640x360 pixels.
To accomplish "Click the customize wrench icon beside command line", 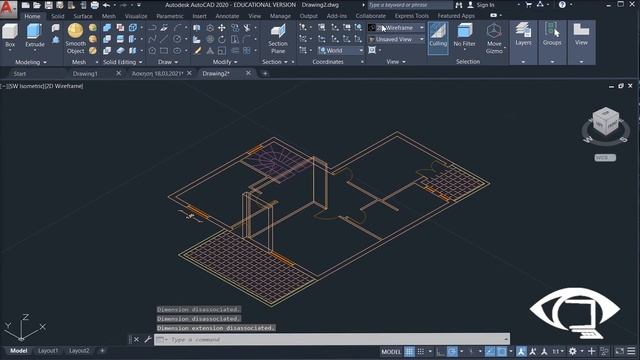I will (148, 339).
